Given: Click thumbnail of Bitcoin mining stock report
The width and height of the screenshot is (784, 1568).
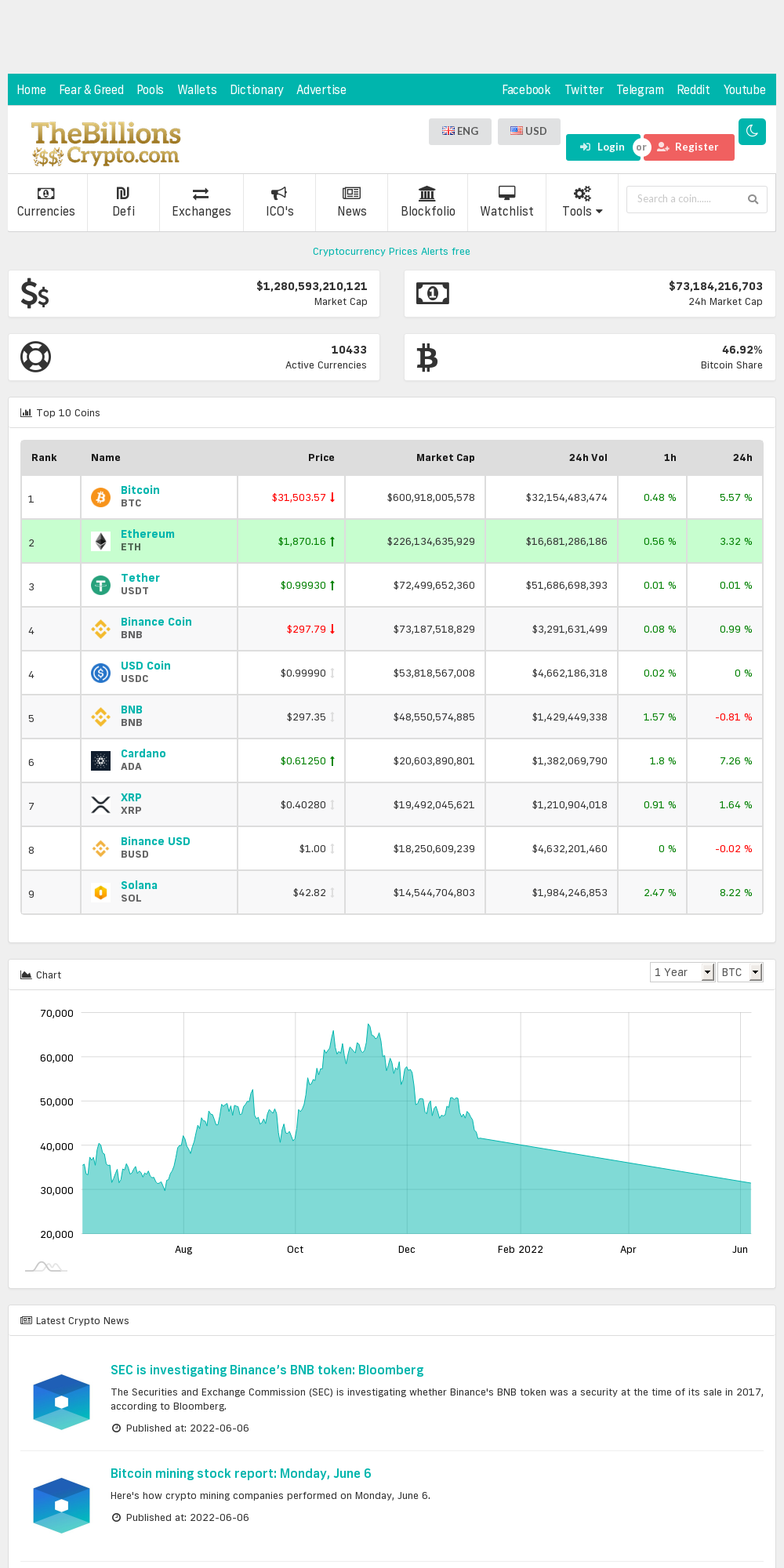Looking at the screenshot, I should pyautogui.click(x=62, y=1505).
